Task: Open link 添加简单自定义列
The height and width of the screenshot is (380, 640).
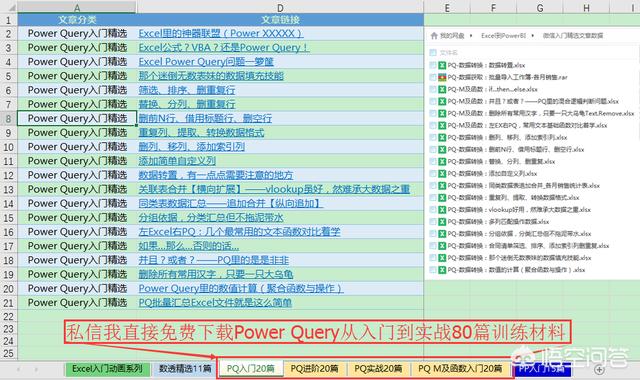Action: pyautogui.click(x=177, y=161)
